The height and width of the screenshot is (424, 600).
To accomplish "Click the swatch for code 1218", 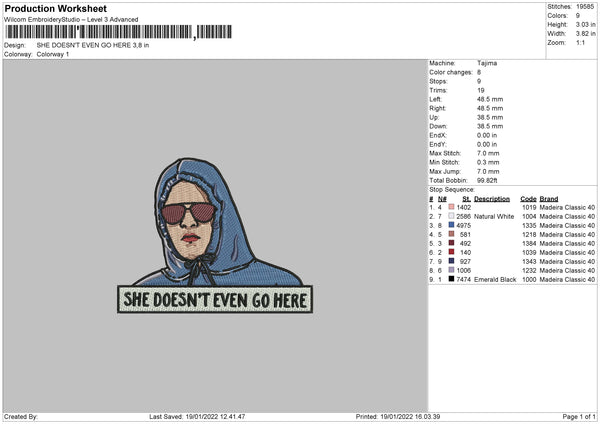I will click(x=452, y=234).
